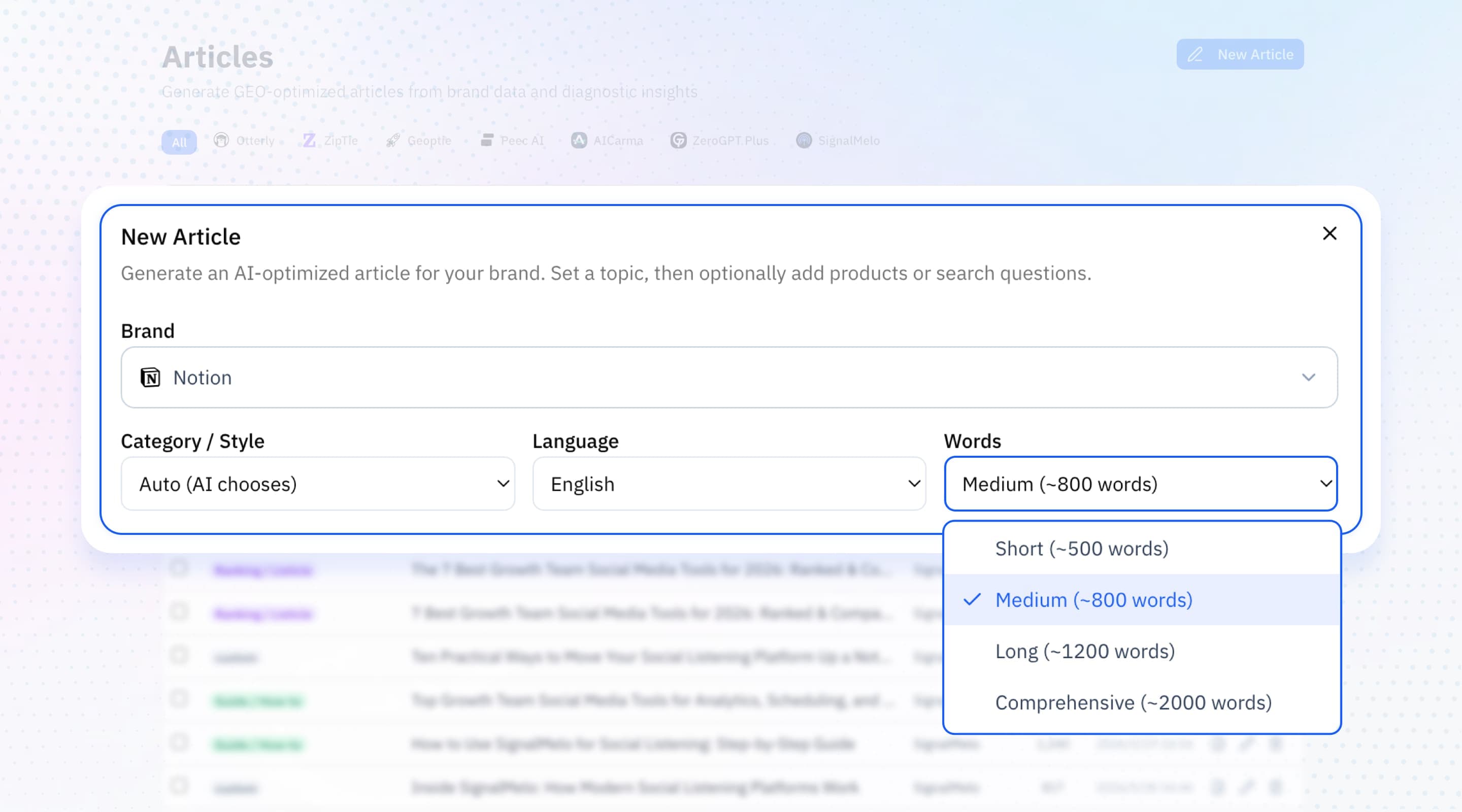Filter articles by ZipTie brand
This screenshot has height=812, width=1462.
tap(330, 140)
